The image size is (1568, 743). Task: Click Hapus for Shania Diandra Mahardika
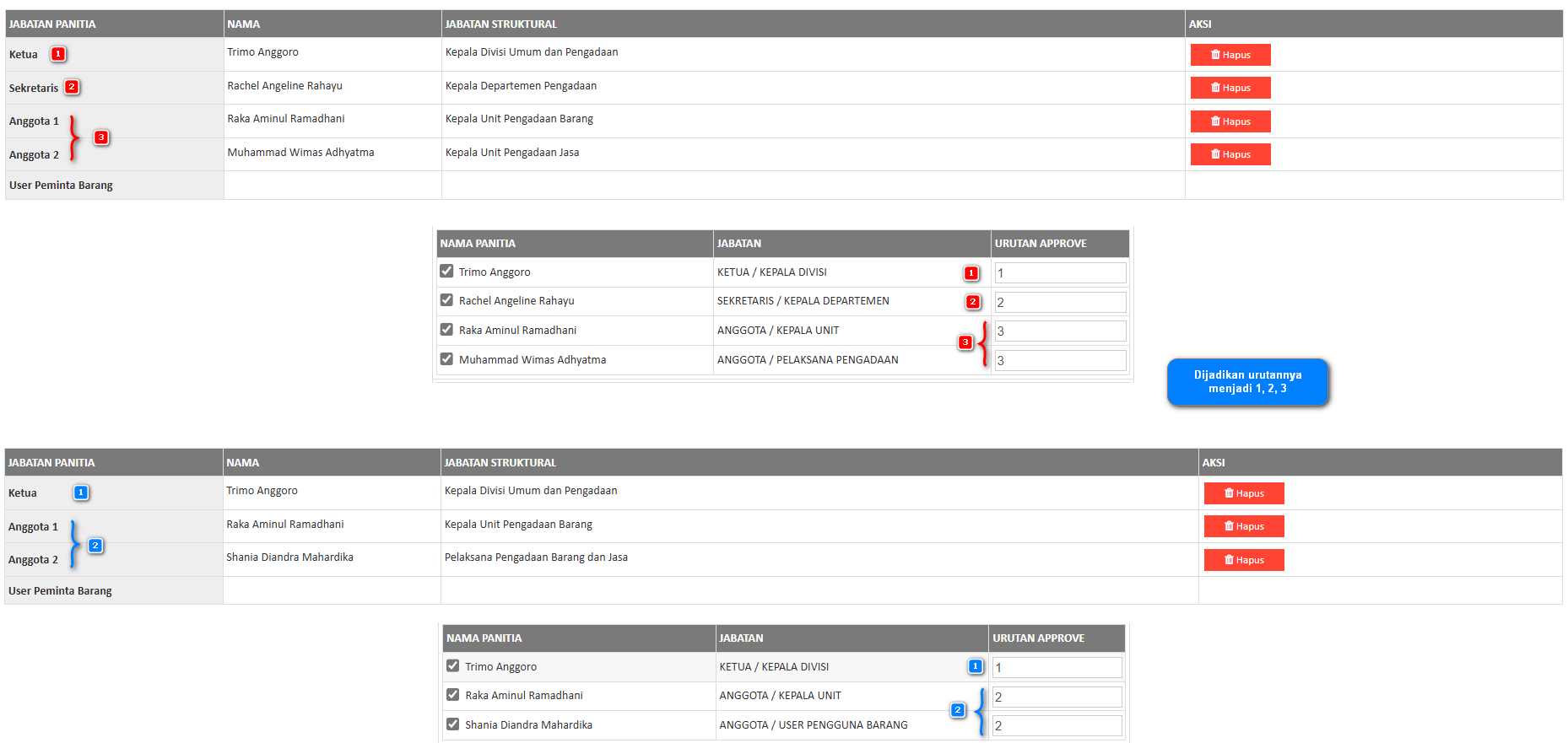point(1244,560)
